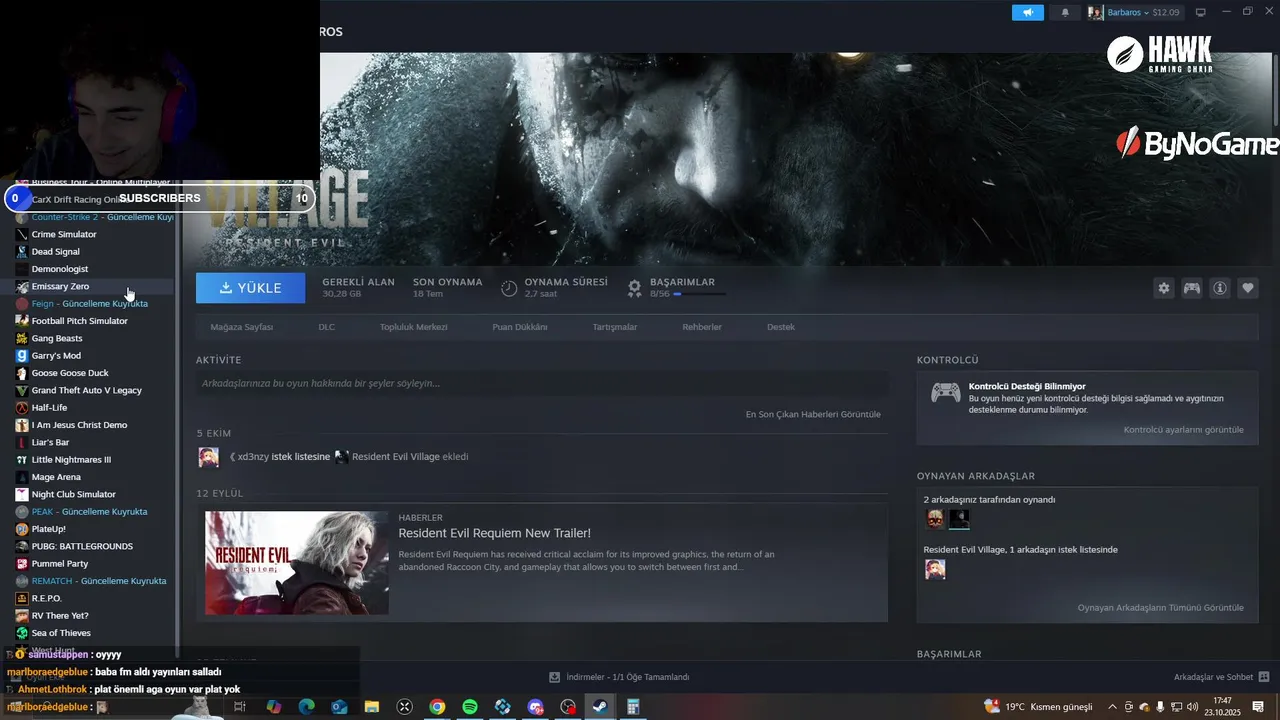Add game to favorites with heart icon

point(1248,288)
